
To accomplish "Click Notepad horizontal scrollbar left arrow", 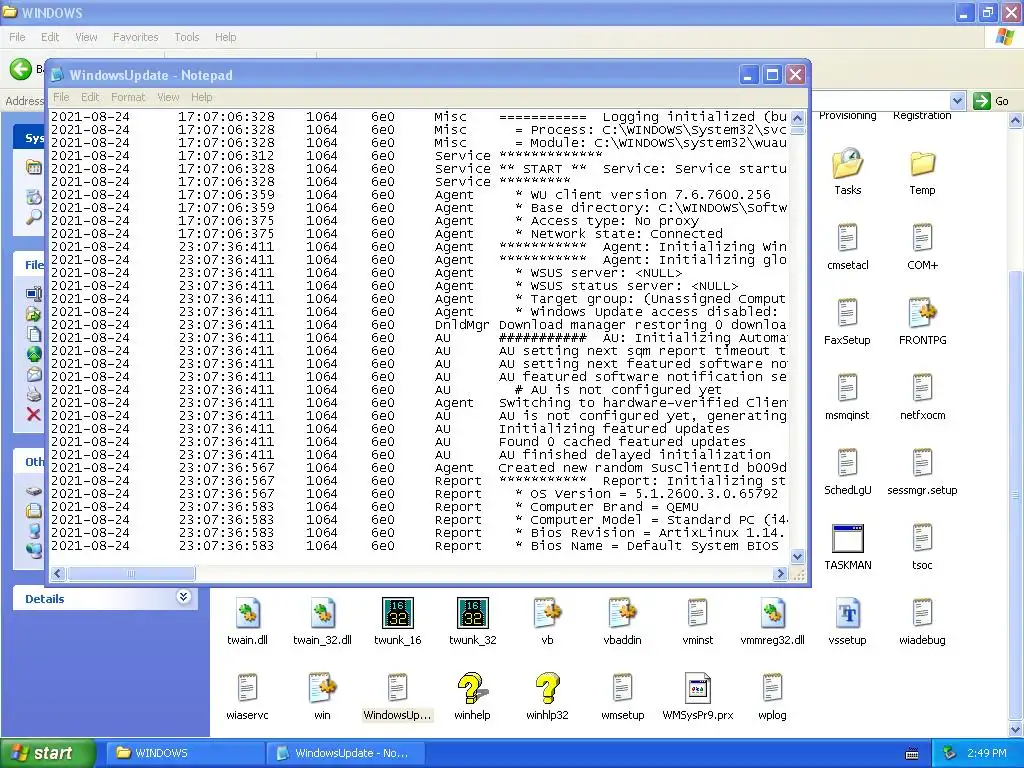I will pos(58,573).
